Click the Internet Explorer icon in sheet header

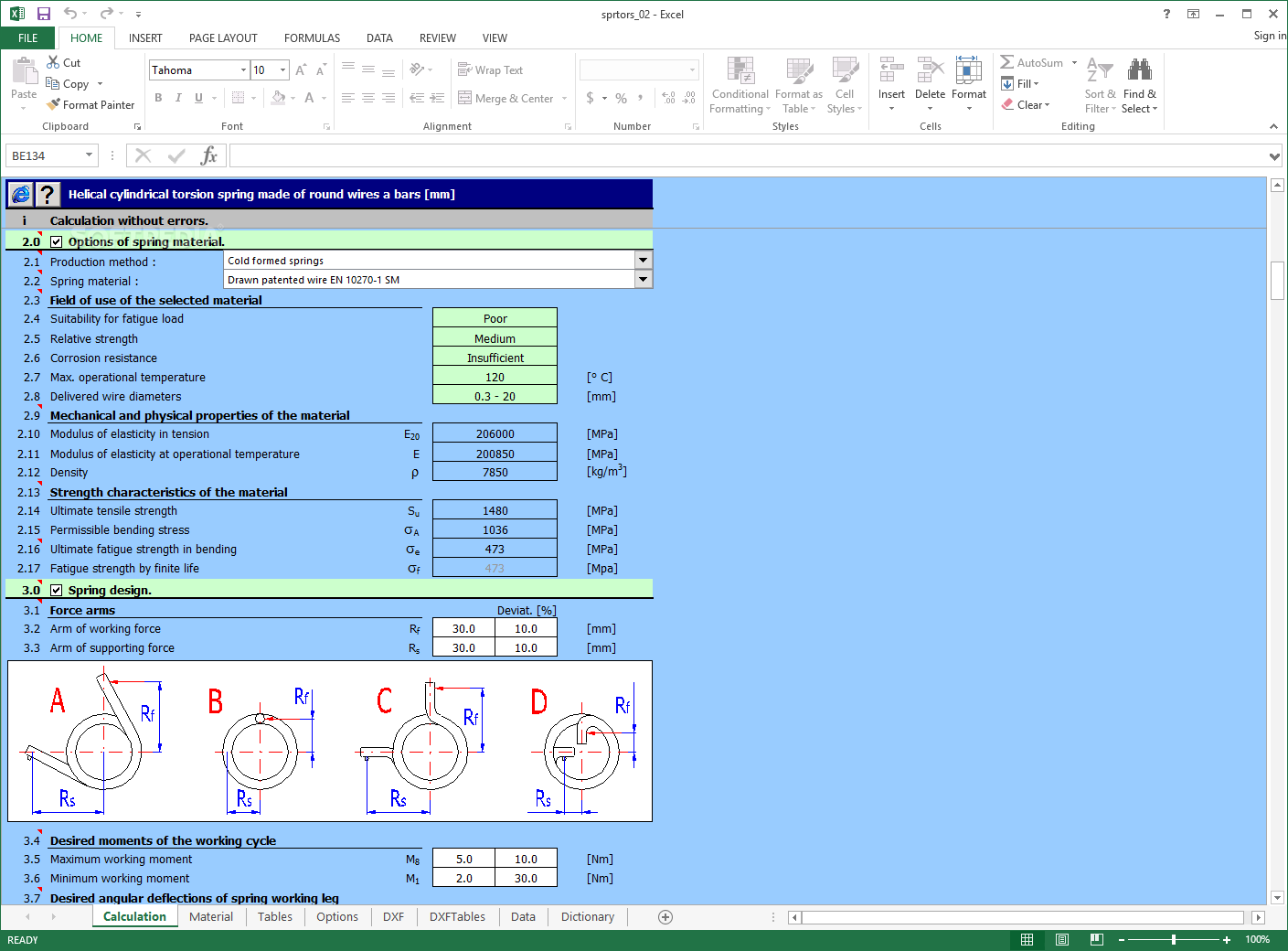click(21, 194)
